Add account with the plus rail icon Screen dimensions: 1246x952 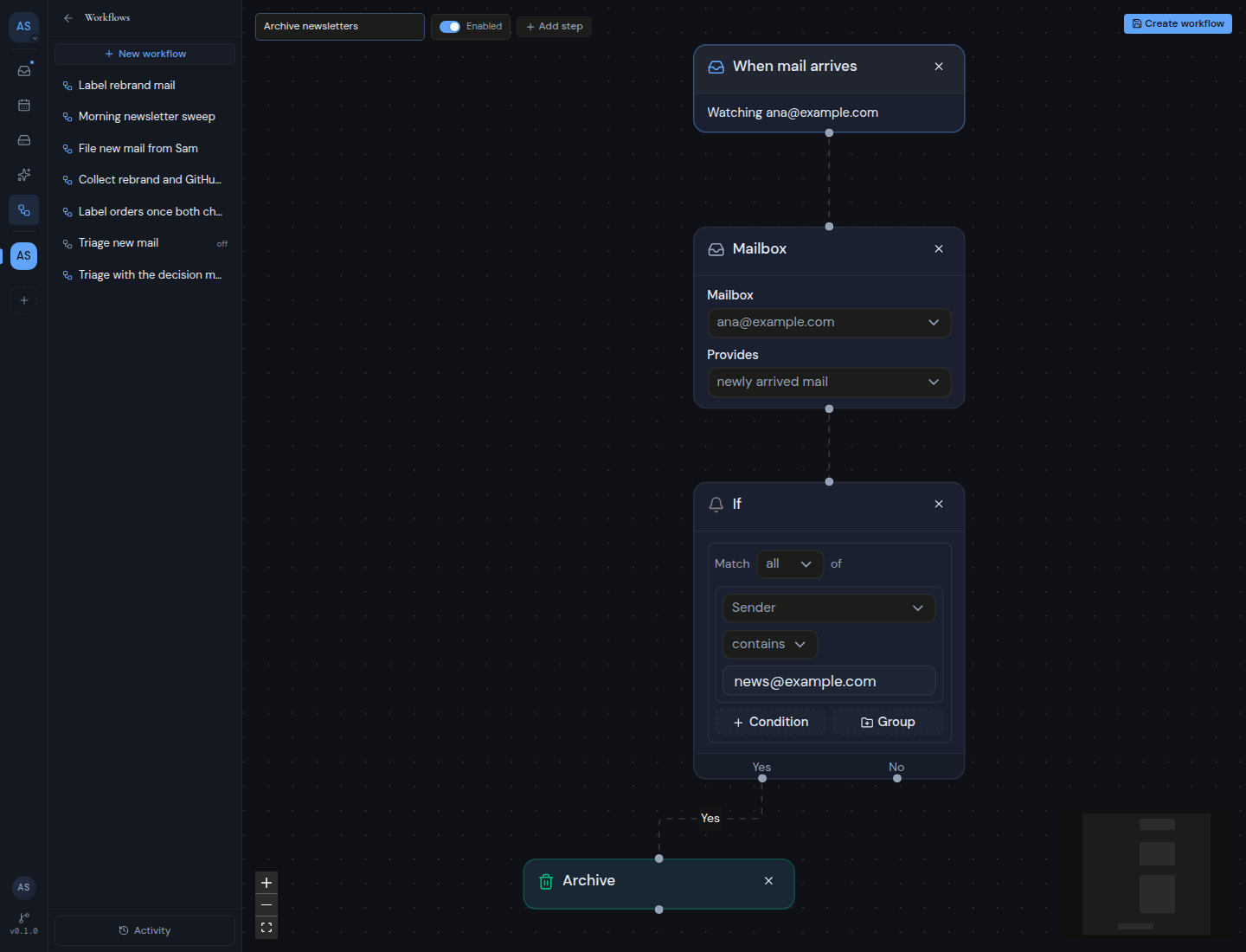click(x=24, y=300)
